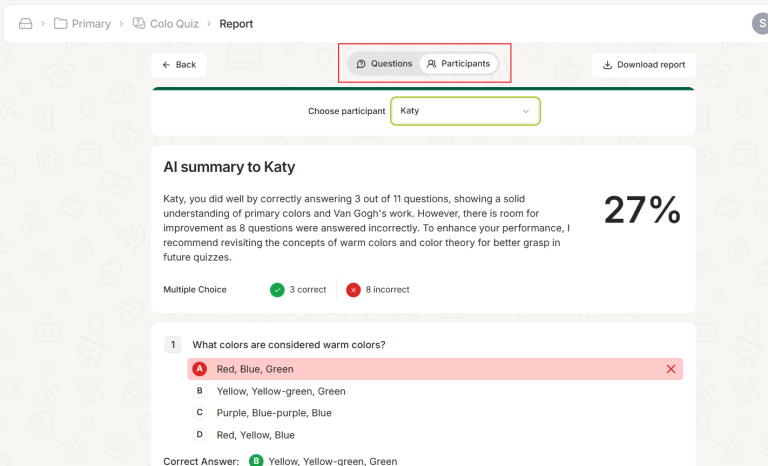Click the chevron arrow in Katy dropdown
The height and width of the screenshot is (466, 768).
coord(526,111)
